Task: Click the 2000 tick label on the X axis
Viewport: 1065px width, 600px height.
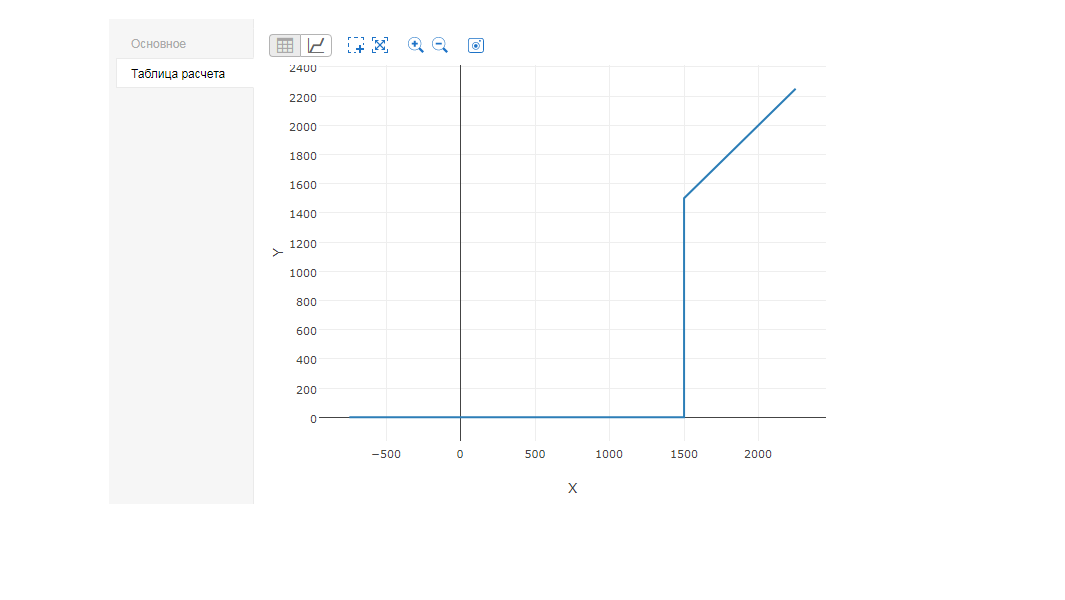Action: (758, 454)
